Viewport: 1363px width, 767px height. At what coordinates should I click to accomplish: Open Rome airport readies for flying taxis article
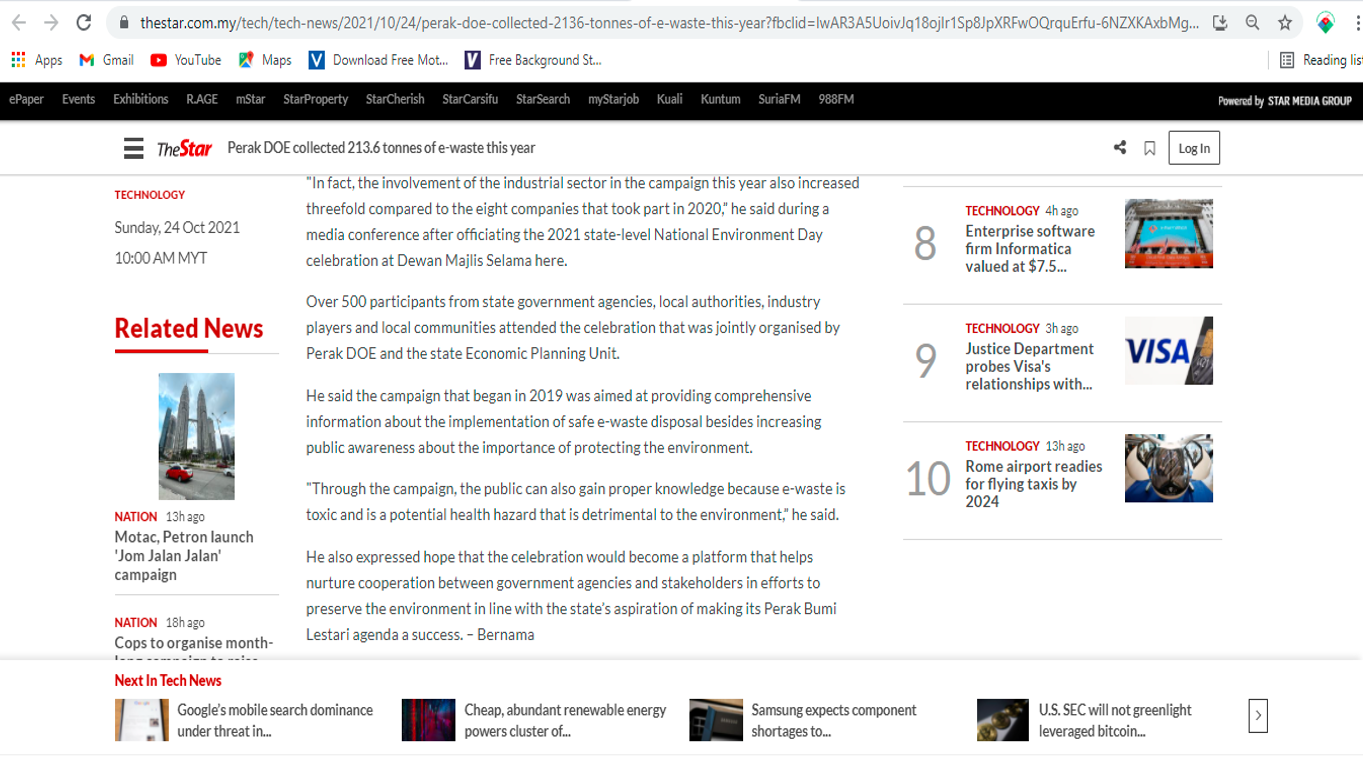(x=1033, y=484)
